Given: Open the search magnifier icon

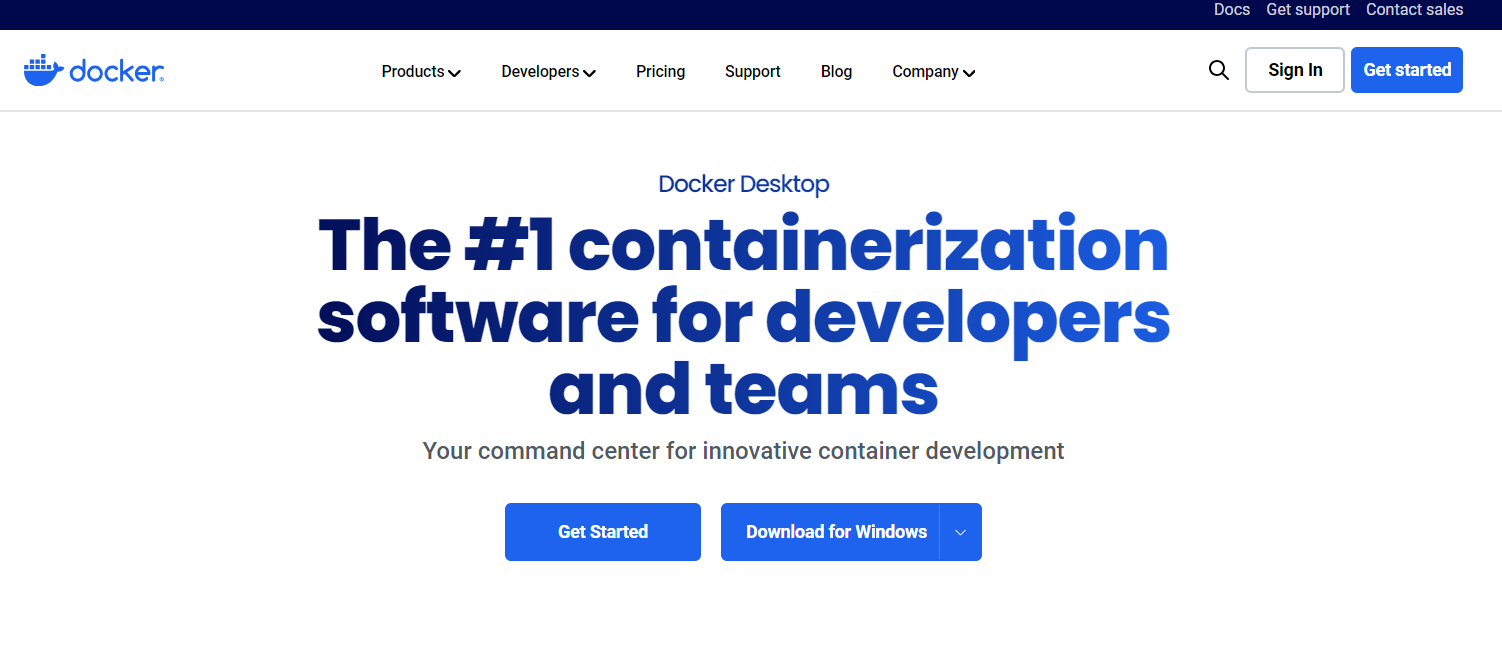Looking at the screenshot, I should coord(1218,70).
